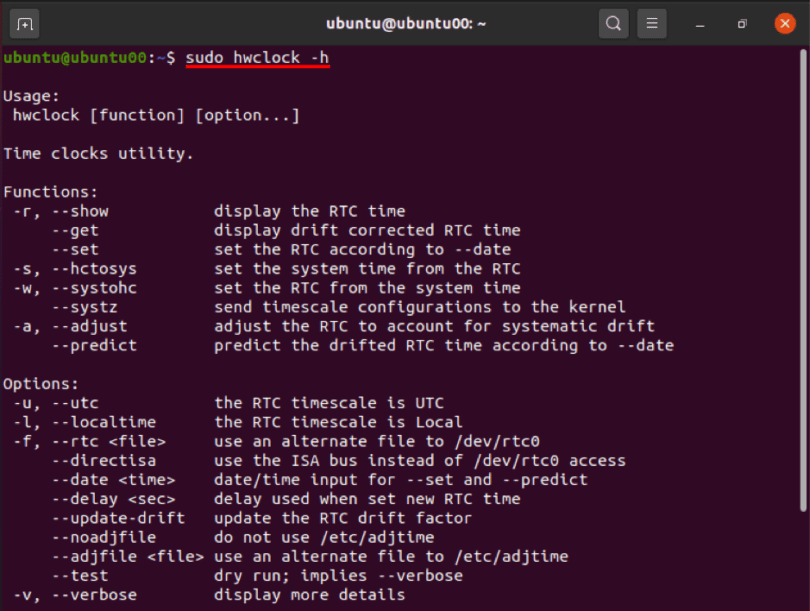Open the hamburger menu
Image resolution: width=810 pixels, height=611 pixels.
(651, 22)
